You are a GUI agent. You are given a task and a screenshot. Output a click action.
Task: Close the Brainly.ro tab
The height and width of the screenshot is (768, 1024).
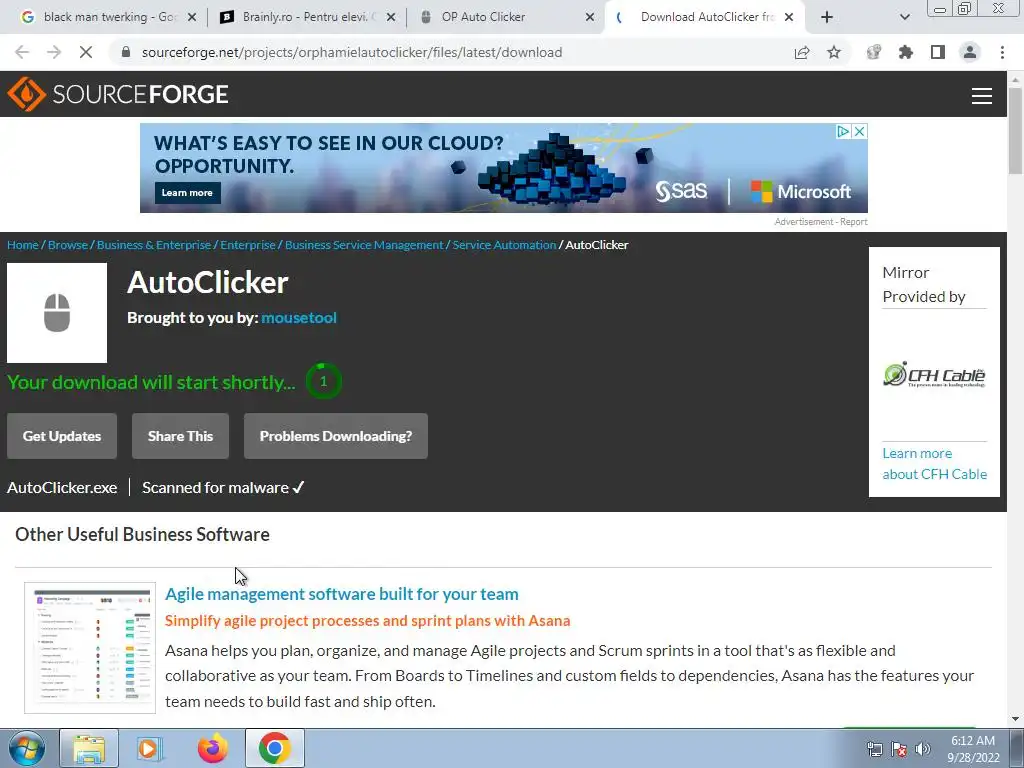click(x=391, y=18)
